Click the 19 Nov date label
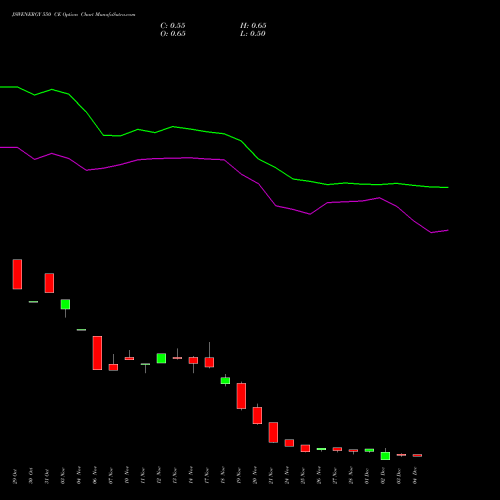Viewport: 500px width, 500px height. [239, 476]
